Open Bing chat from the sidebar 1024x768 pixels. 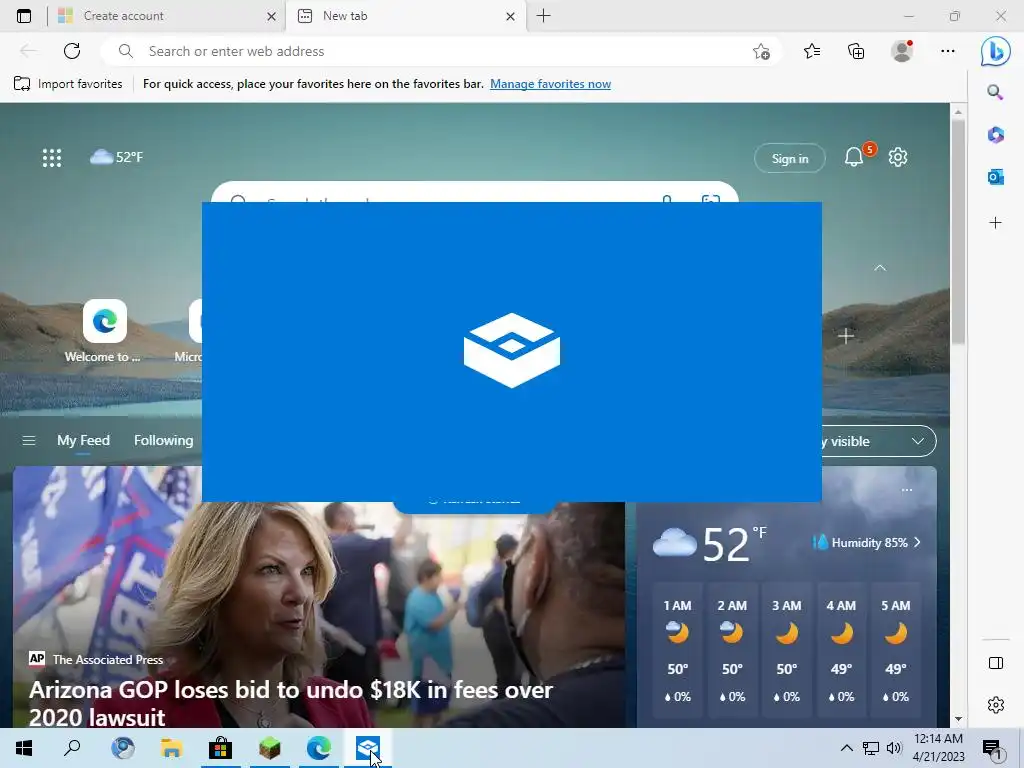(x=995, y=51)
